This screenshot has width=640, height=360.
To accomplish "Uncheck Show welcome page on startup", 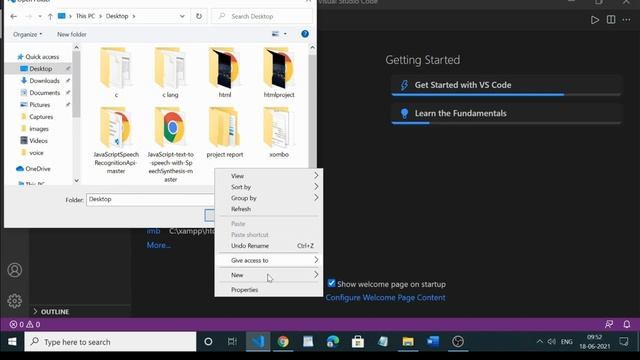I will (331, 283).
